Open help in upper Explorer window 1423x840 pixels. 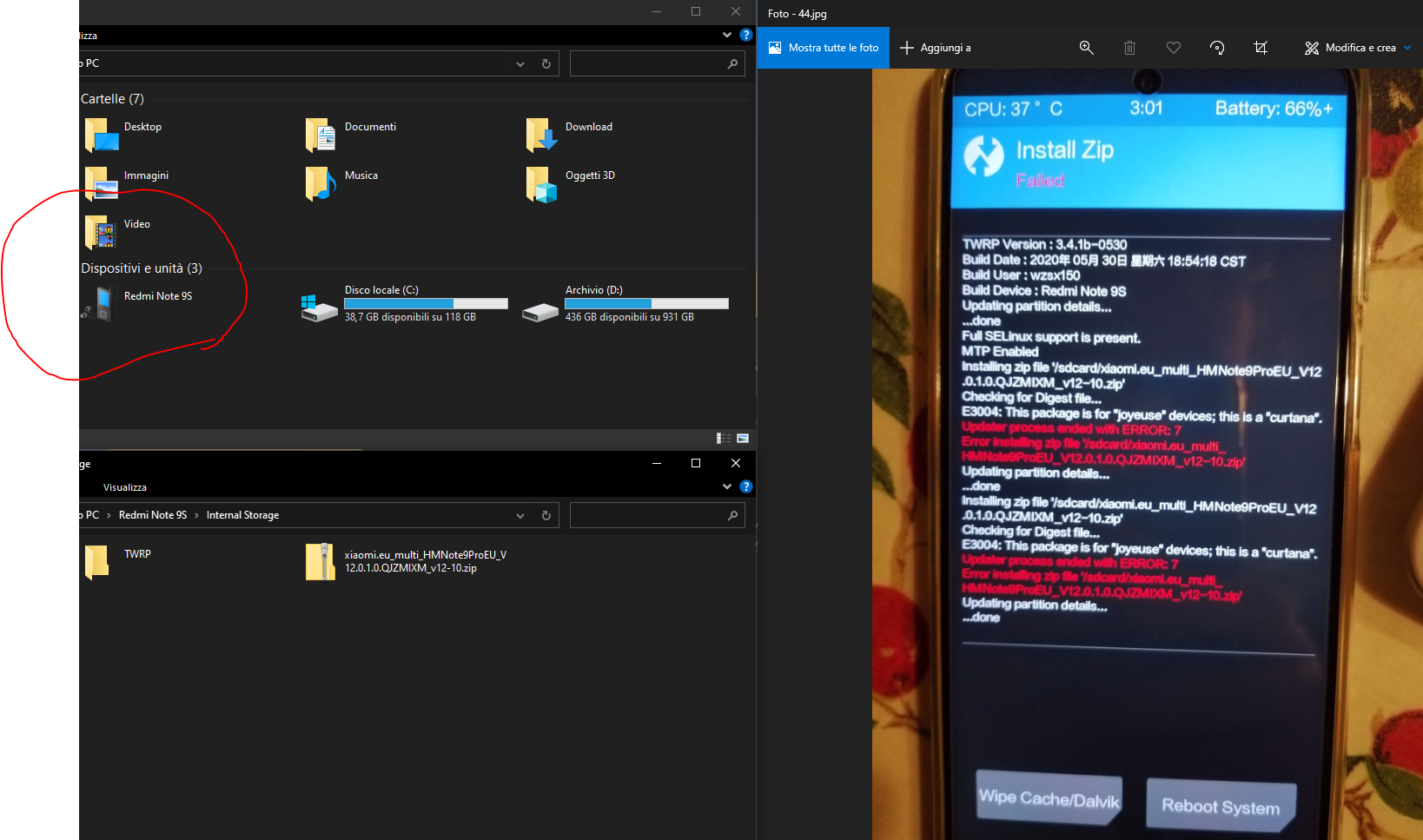coord(745,35)
